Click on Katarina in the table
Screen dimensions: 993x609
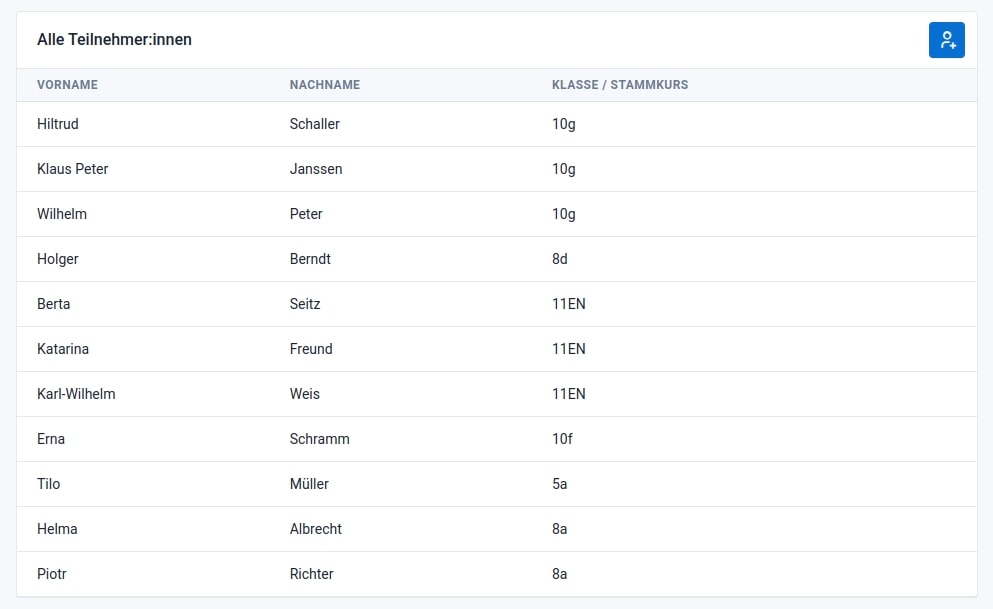point(62,349)
